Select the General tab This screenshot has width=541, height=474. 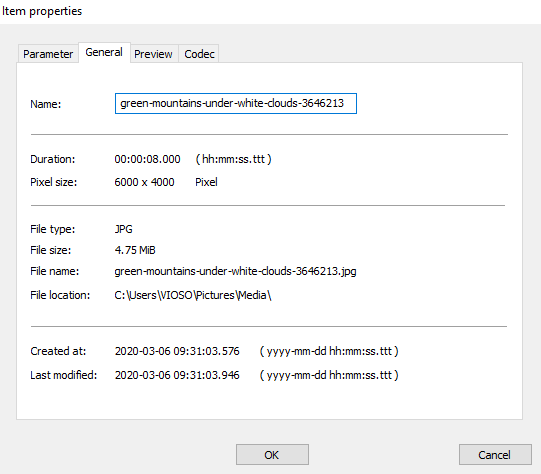pos(104,52)
